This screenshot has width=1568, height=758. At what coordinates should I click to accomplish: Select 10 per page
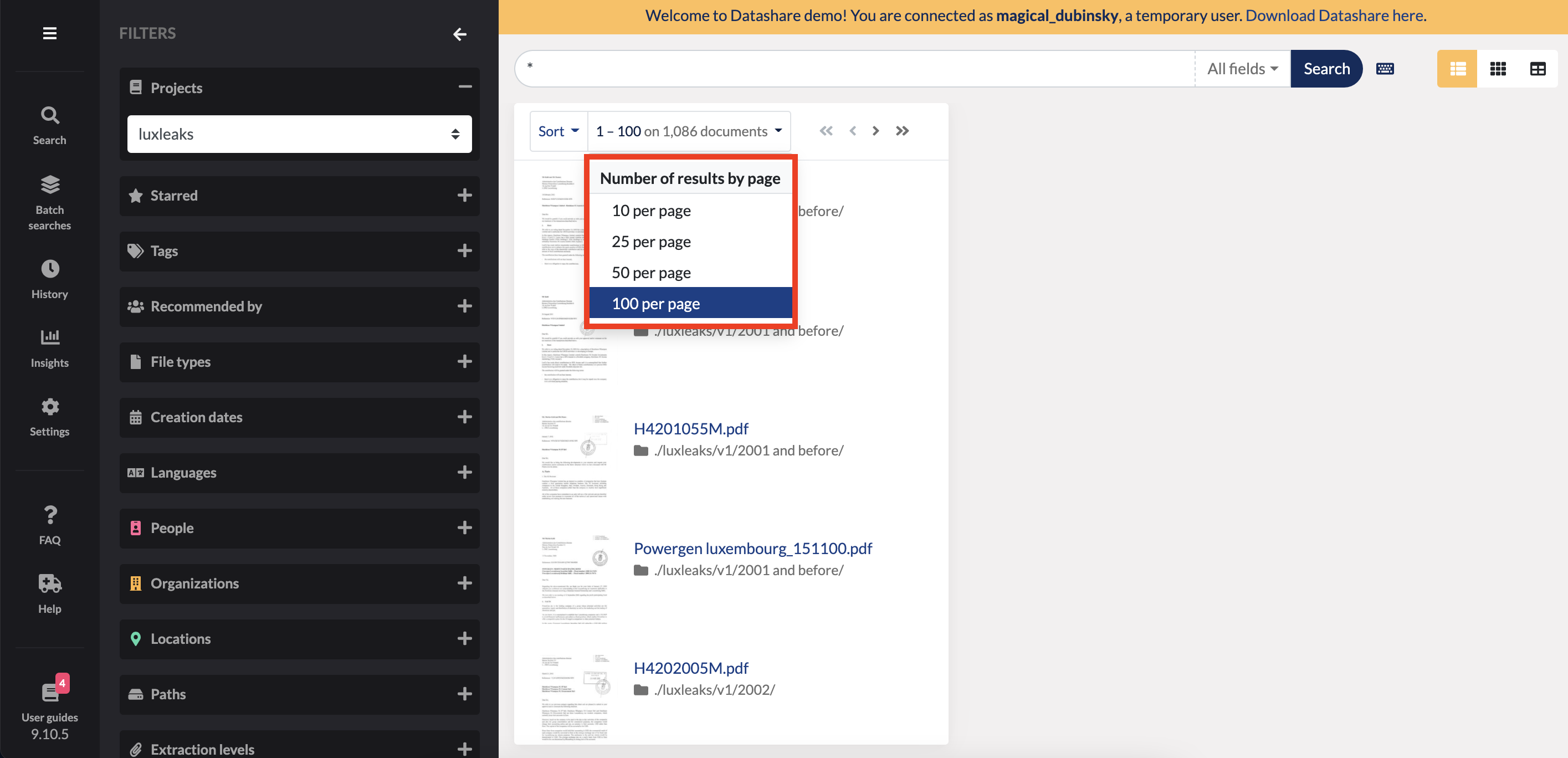[x=690, y=211]
